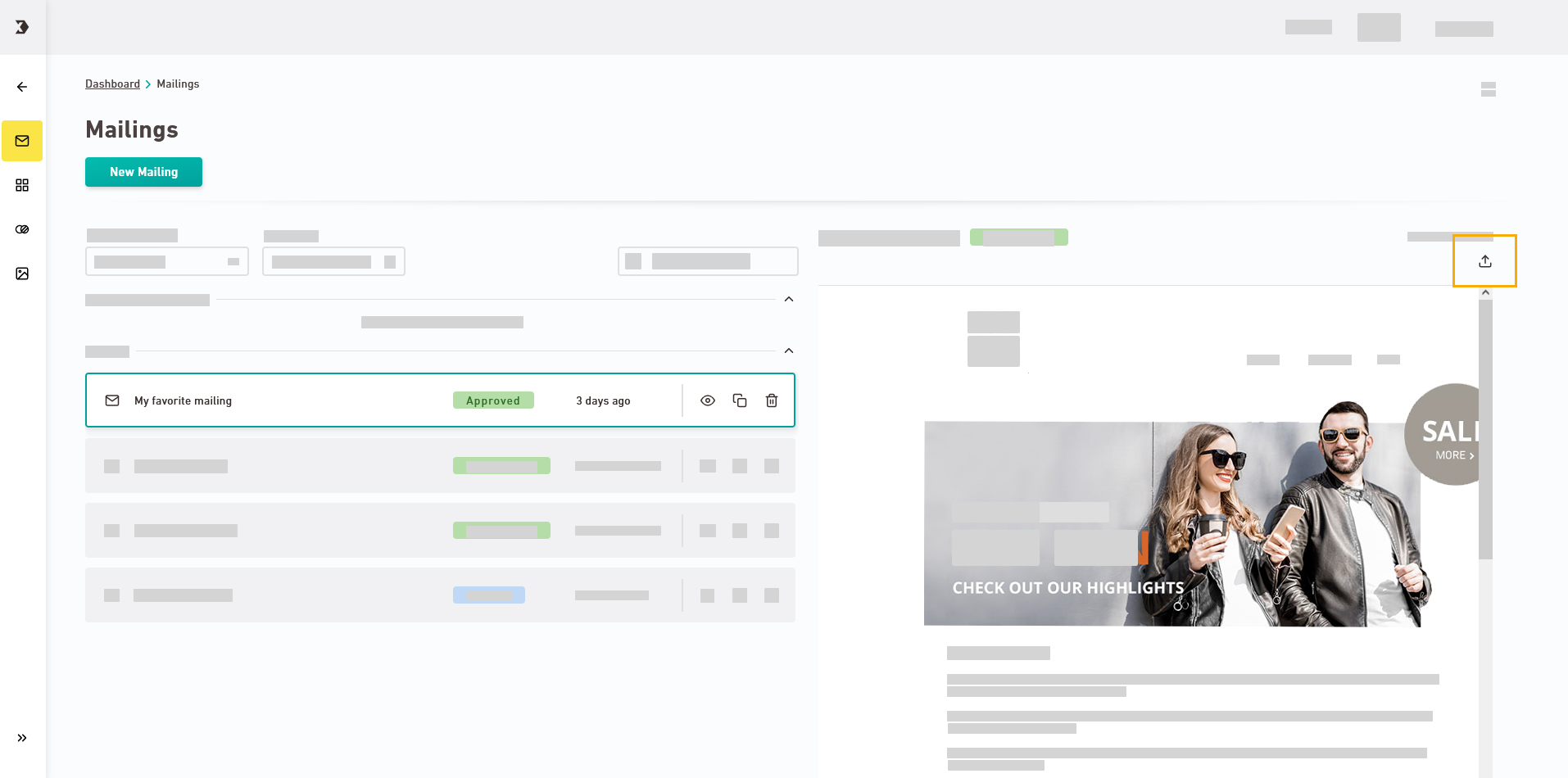Open the first filter dropdown

(x=166, y=261)
